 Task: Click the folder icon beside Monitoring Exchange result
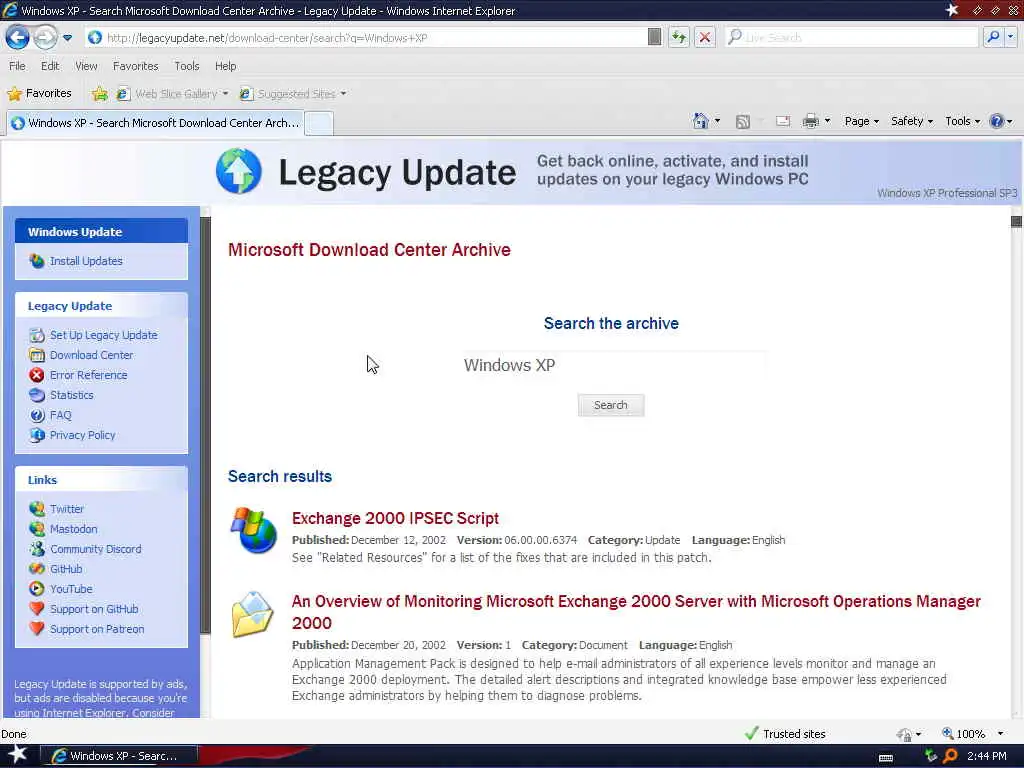[253, 615]
